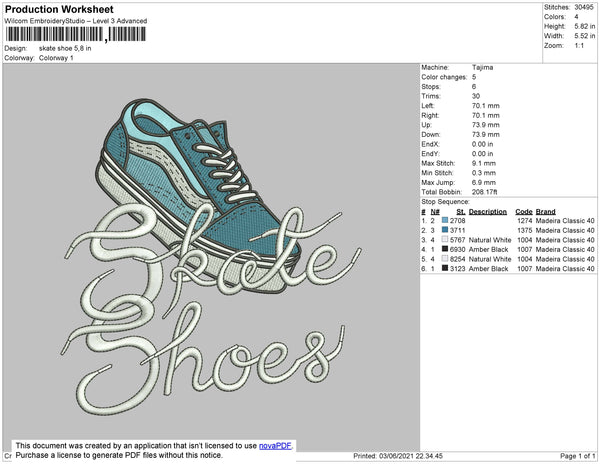Click the 'Description' column header
This screenshot has height=464, width=600.
tap(488, 212)
